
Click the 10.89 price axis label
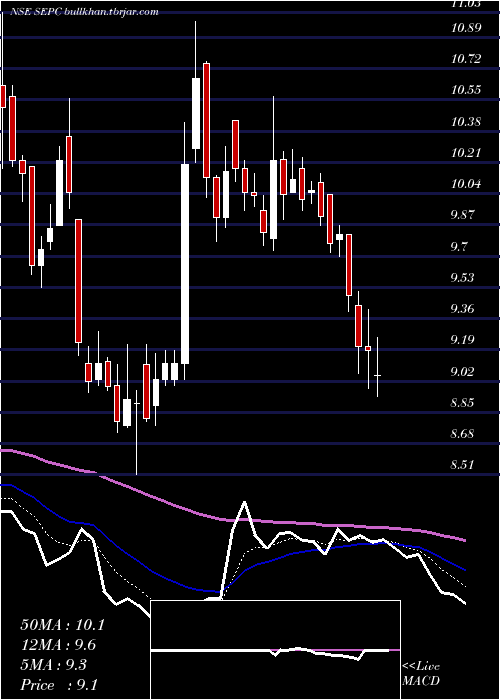[x=466, y=28]
